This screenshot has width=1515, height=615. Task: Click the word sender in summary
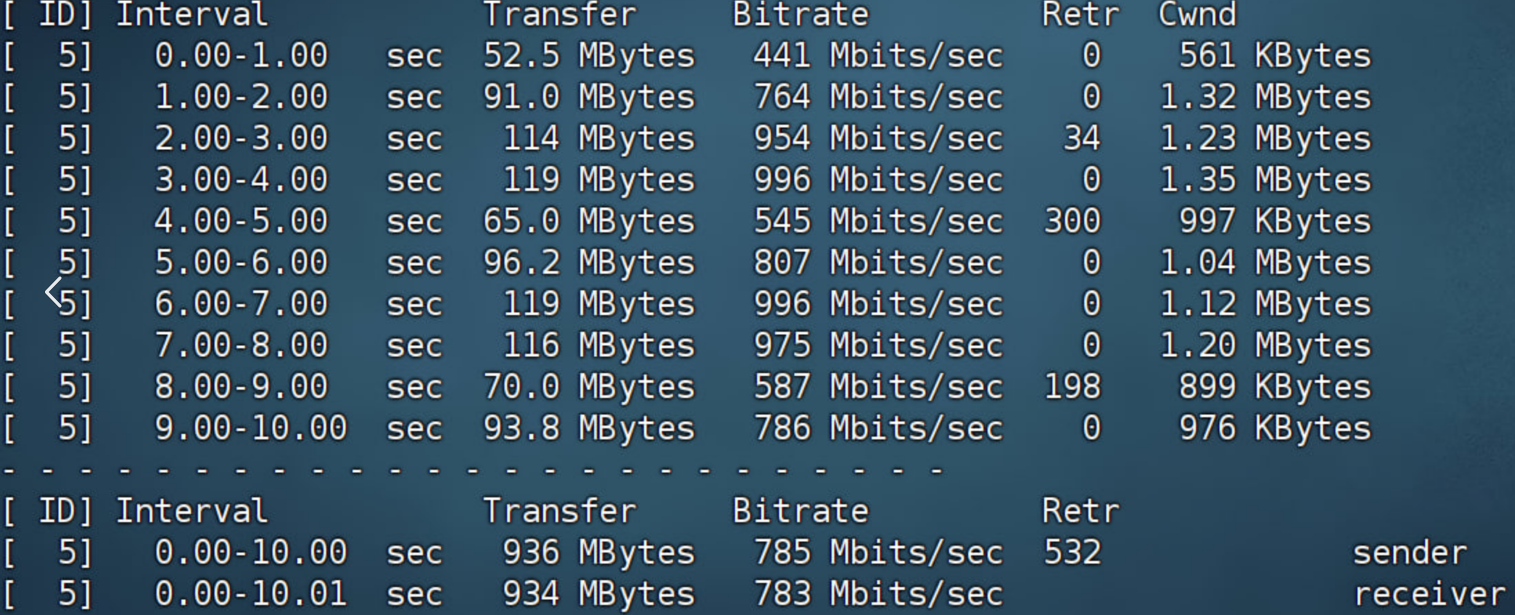pyautogui.click(x=1409, y=552)
